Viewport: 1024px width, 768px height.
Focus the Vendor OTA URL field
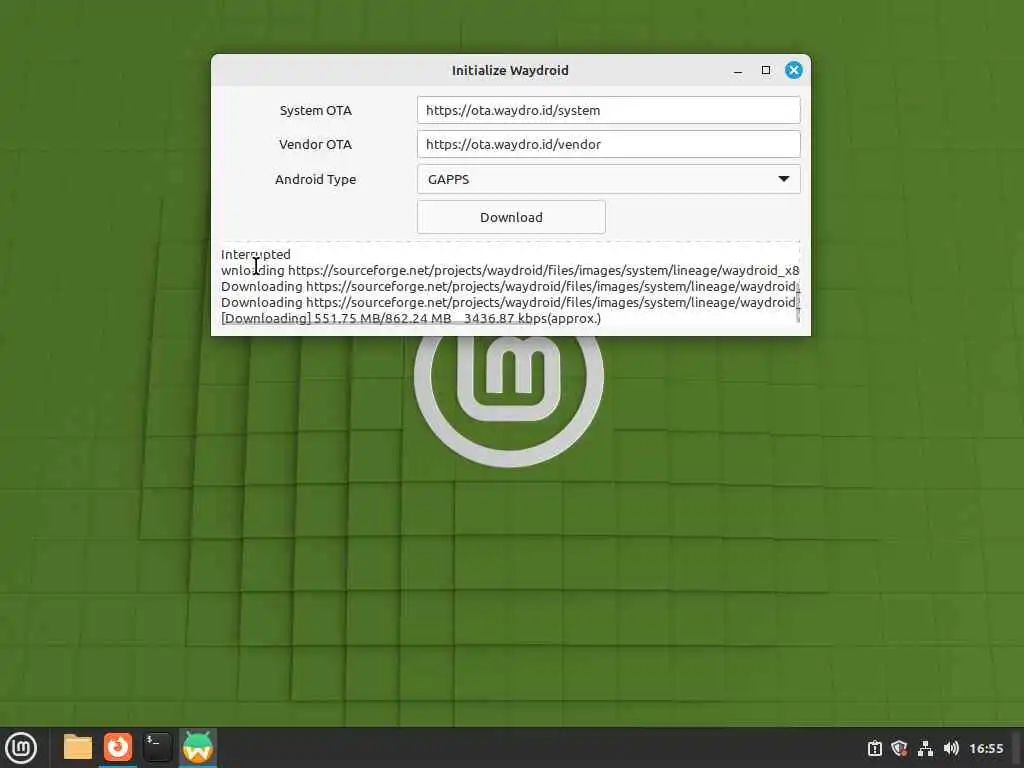[x=609, y=144]
